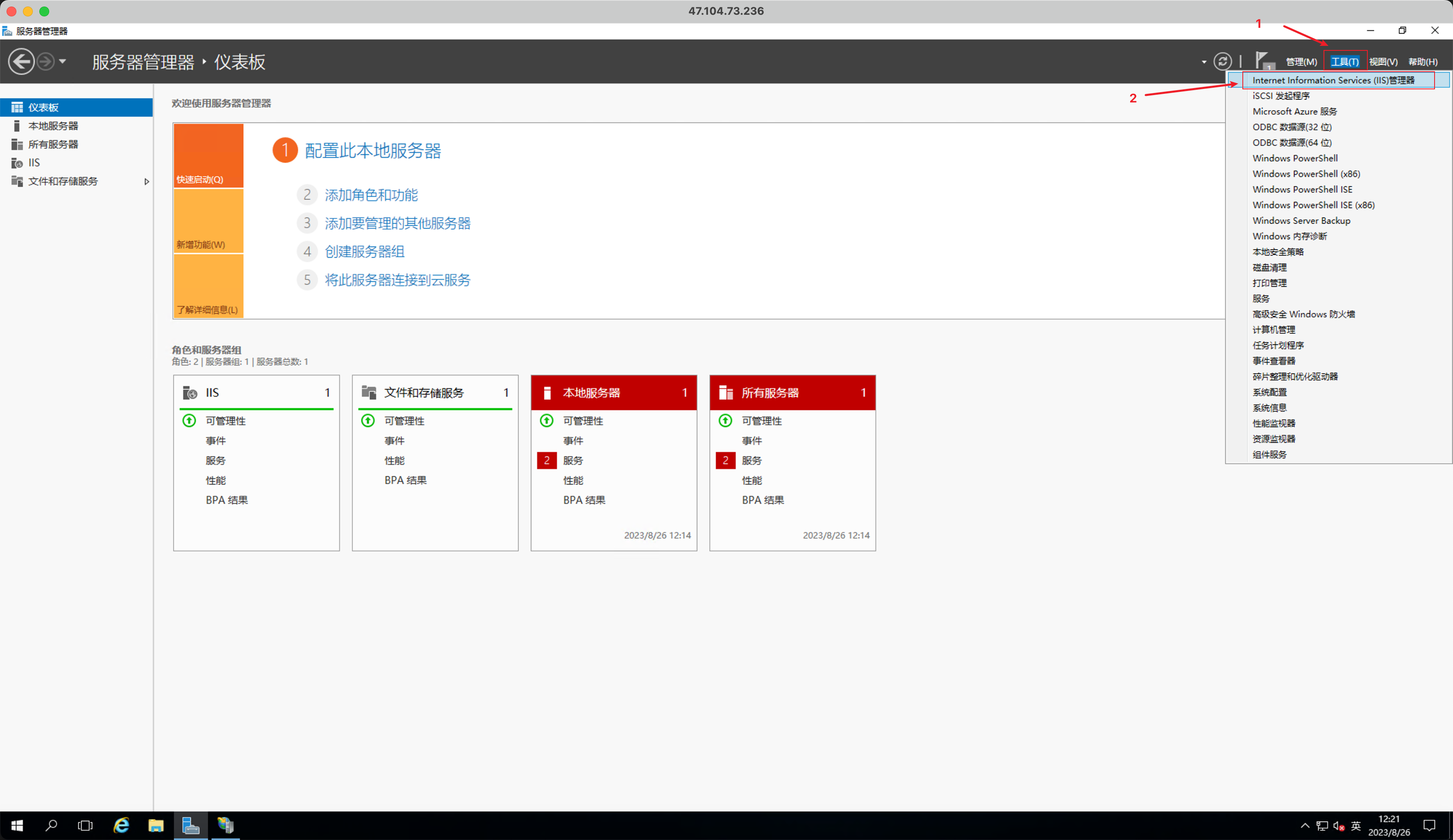Click the back navigation arrow
The width and height of the screenshot is (1453, 840).
[x=22, y=61]
